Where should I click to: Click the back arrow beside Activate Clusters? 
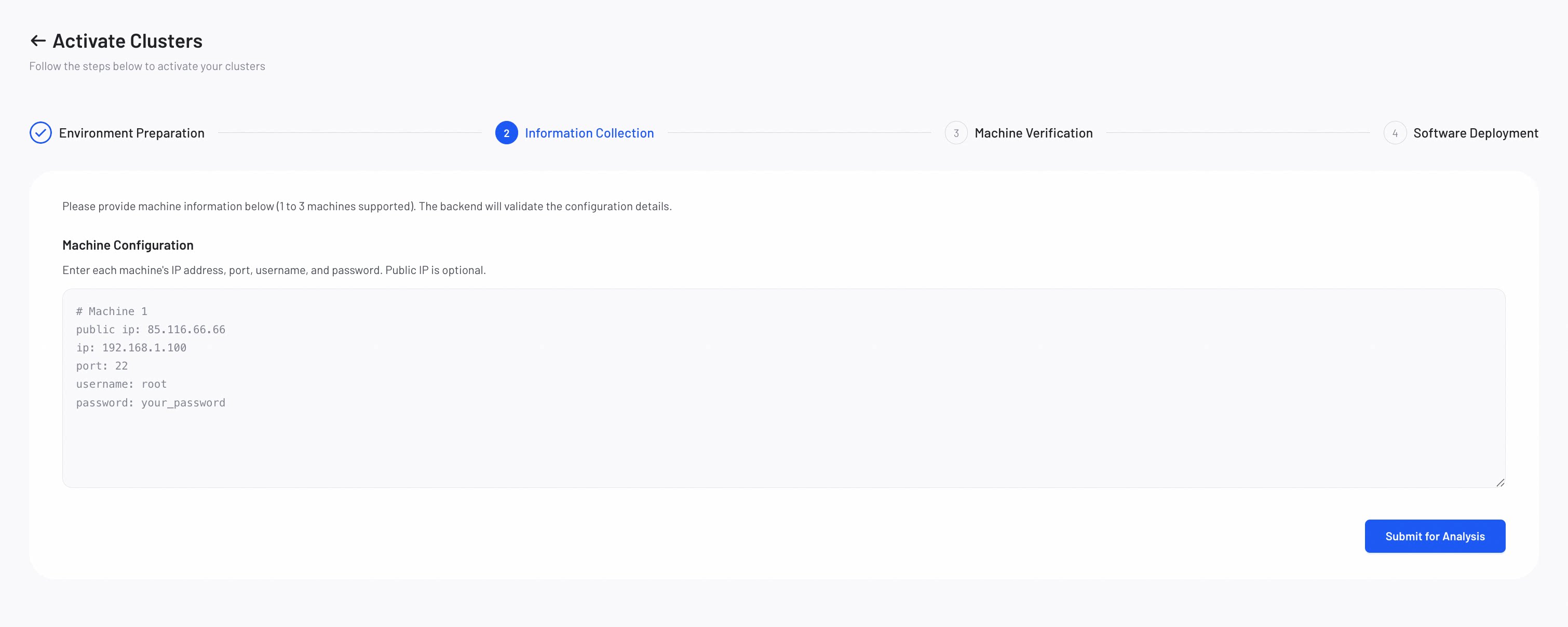(x=38, y=41)
